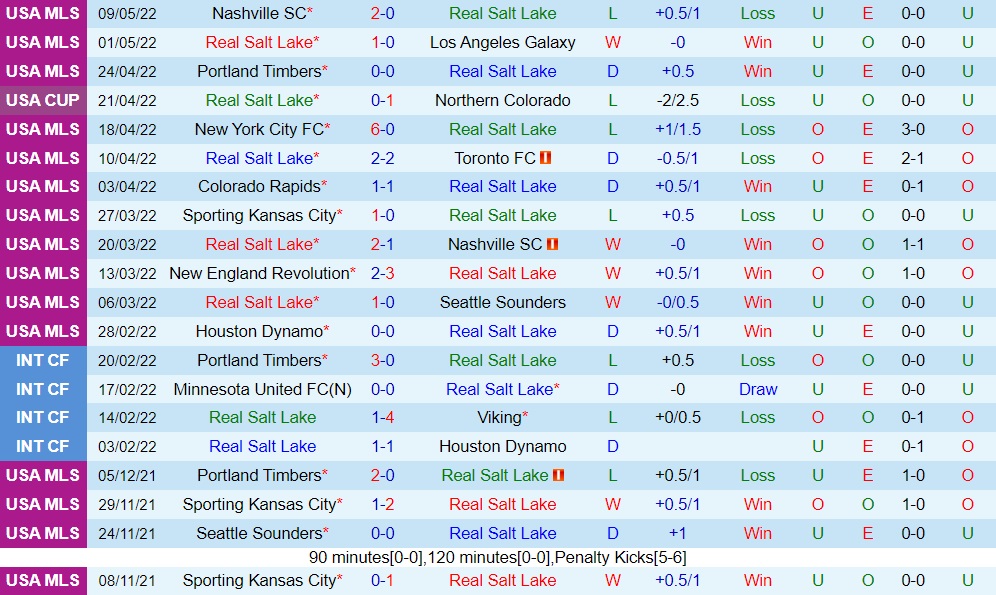Screen dimensions: 996x595
Task: Open Seattle Sounders link on 06/03/22
Action: pos(502,302)
